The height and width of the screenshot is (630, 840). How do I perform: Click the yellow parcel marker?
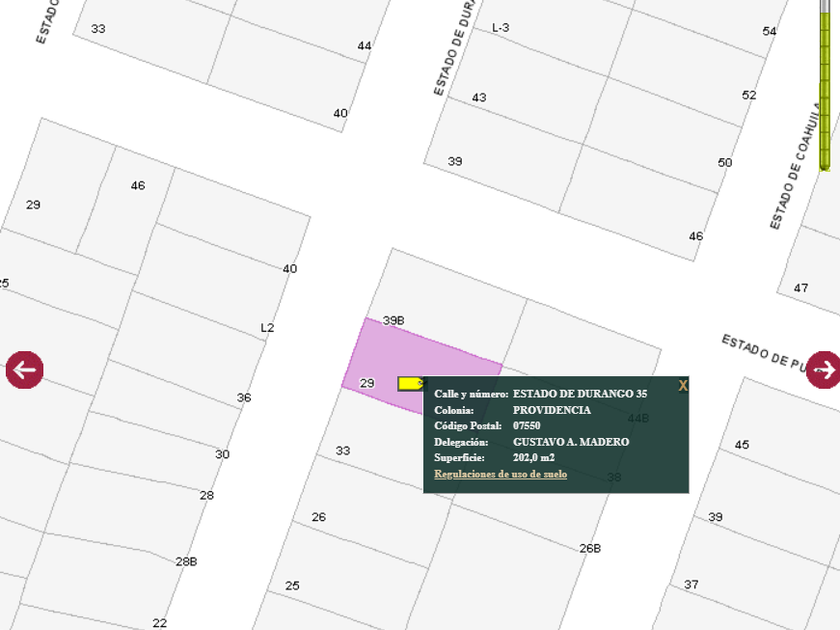point(409,383)
